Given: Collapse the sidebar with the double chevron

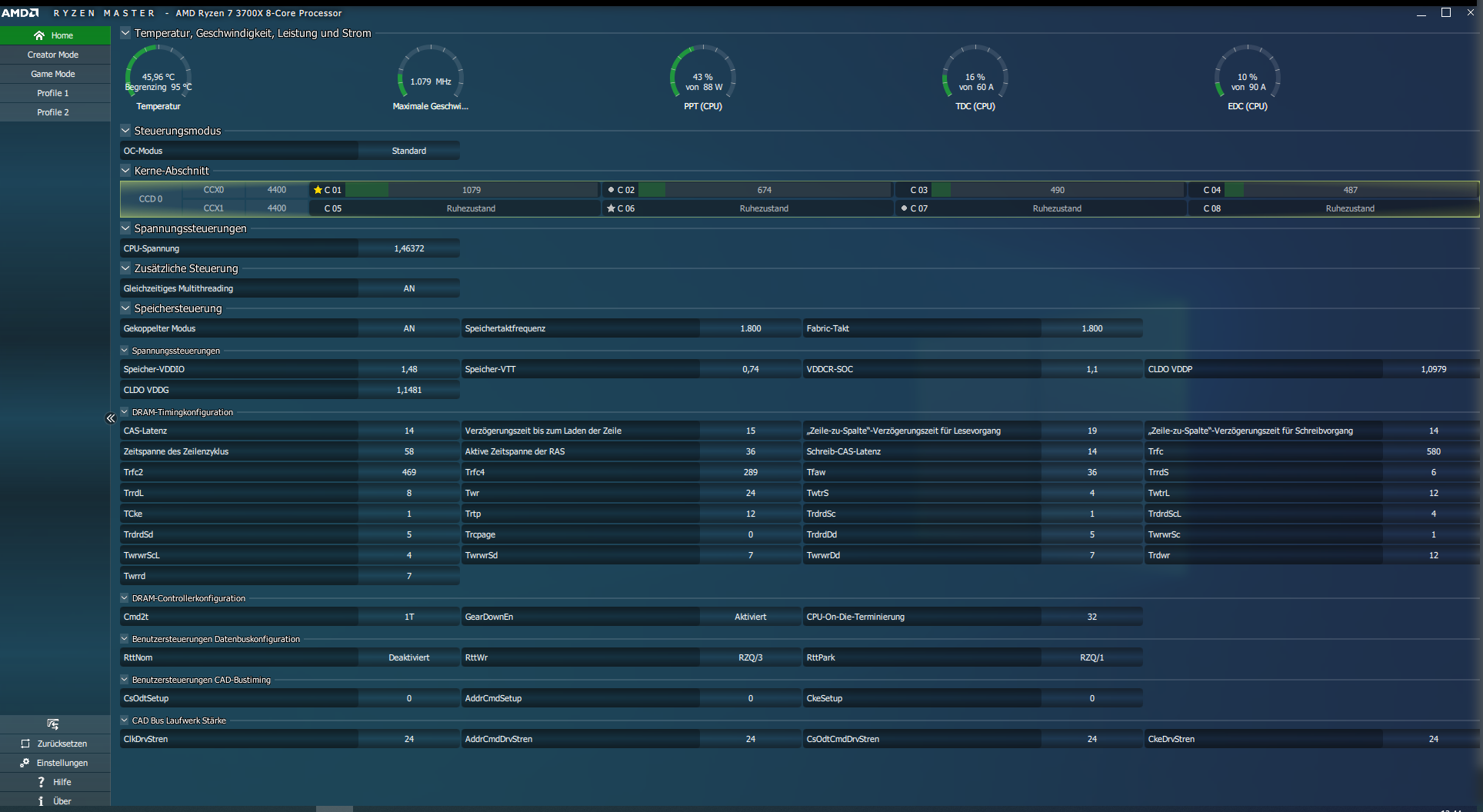Looking at the screenshot, I should [110, 418].
